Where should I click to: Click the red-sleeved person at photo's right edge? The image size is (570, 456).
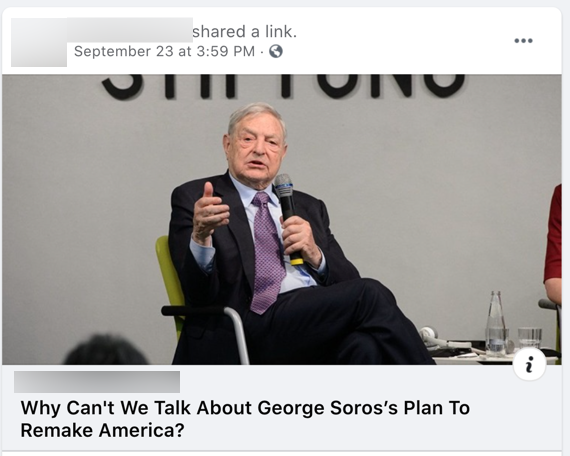(x=553, y=244)
